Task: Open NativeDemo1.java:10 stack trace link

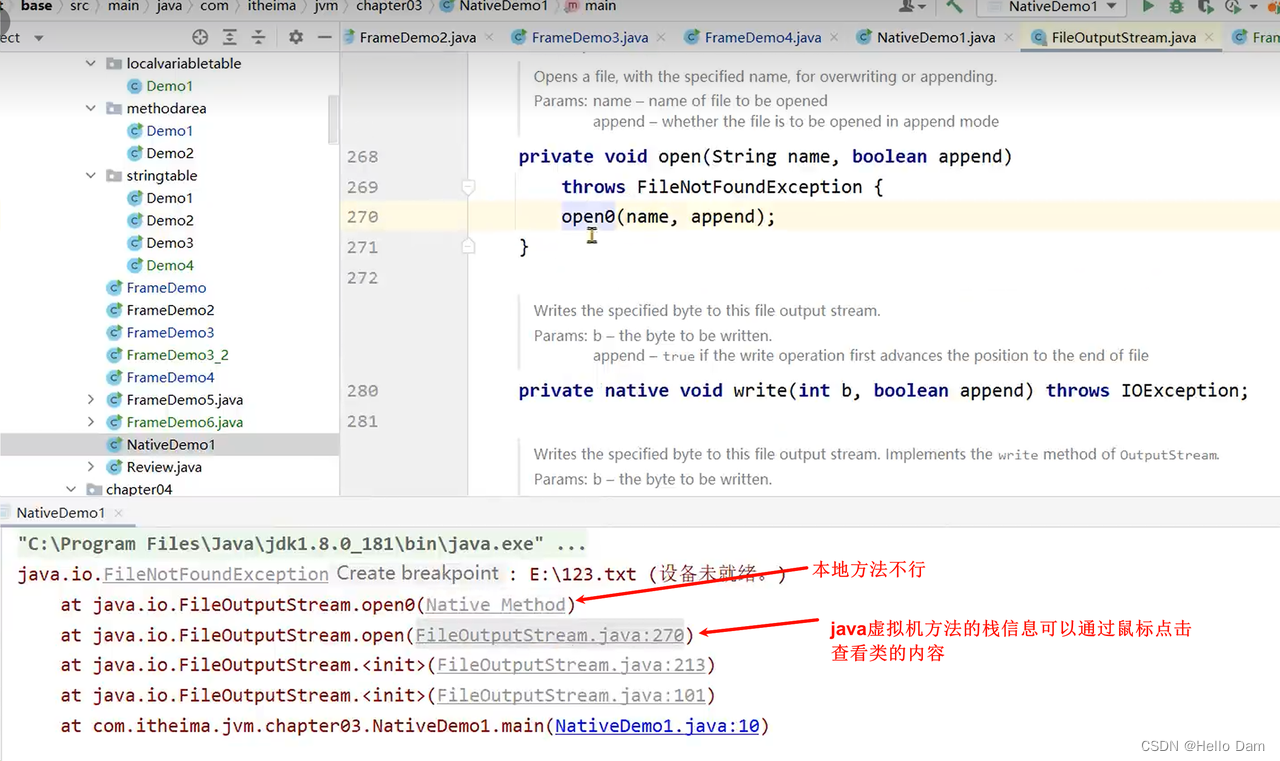Action: tap(657, 726)
